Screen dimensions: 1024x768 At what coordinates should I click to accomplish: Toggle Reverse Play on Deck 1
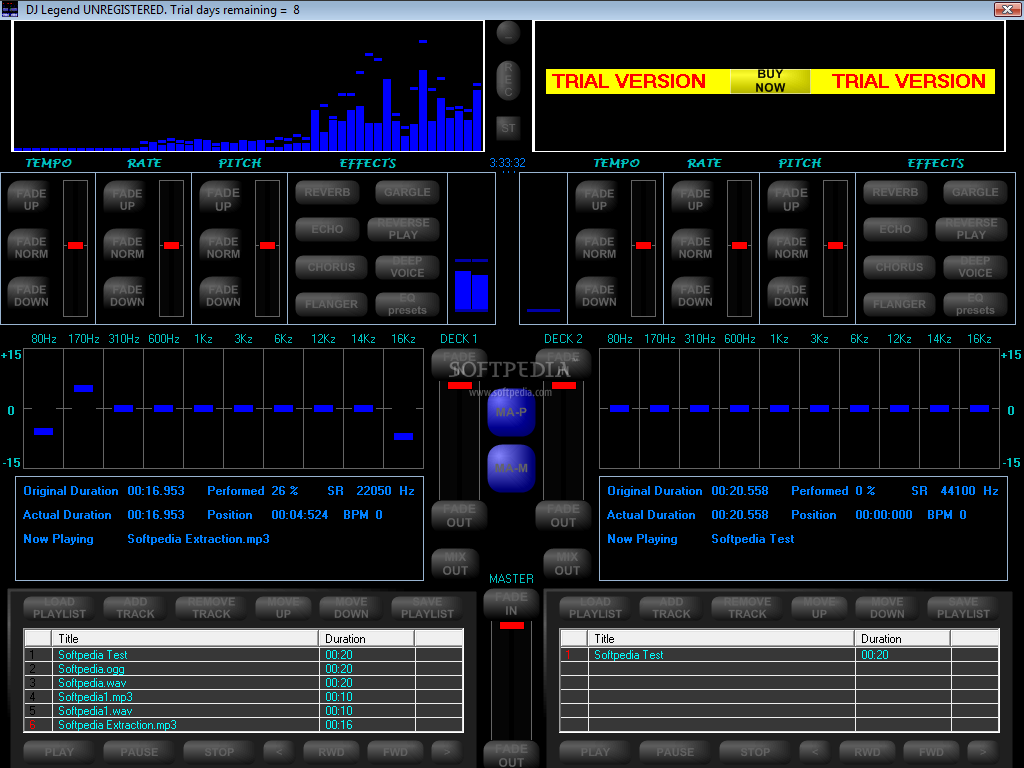[403, 229]
